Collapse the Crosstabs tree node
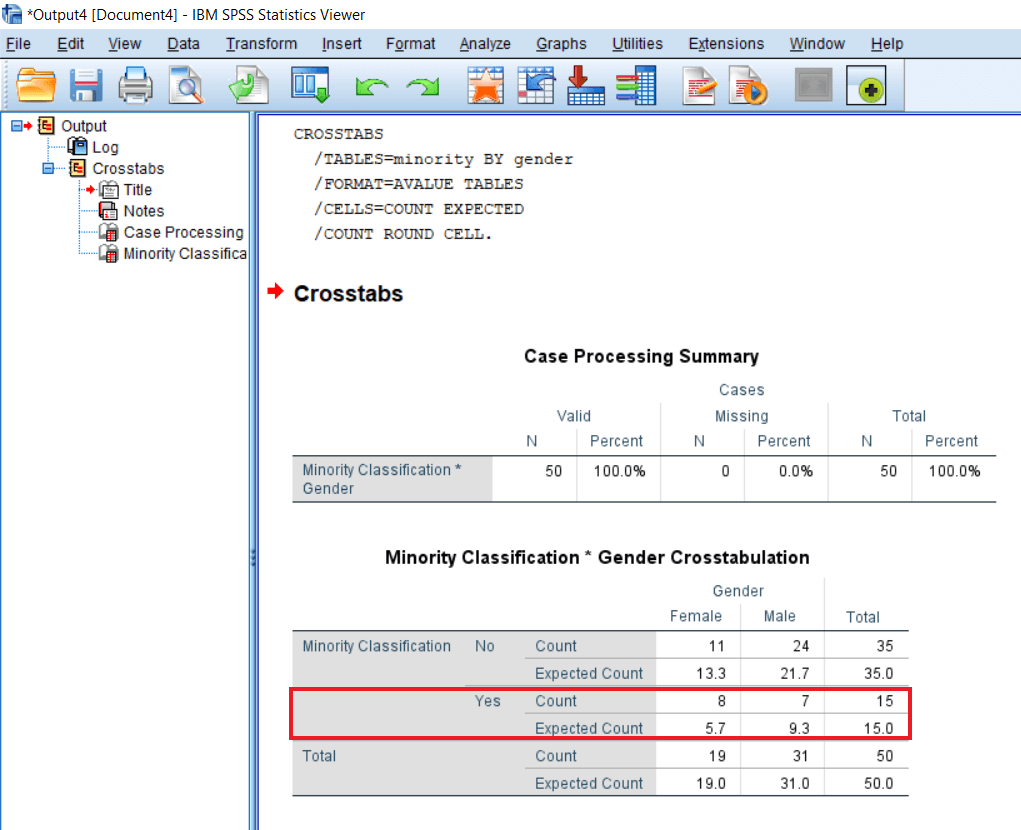 point(48,169)
